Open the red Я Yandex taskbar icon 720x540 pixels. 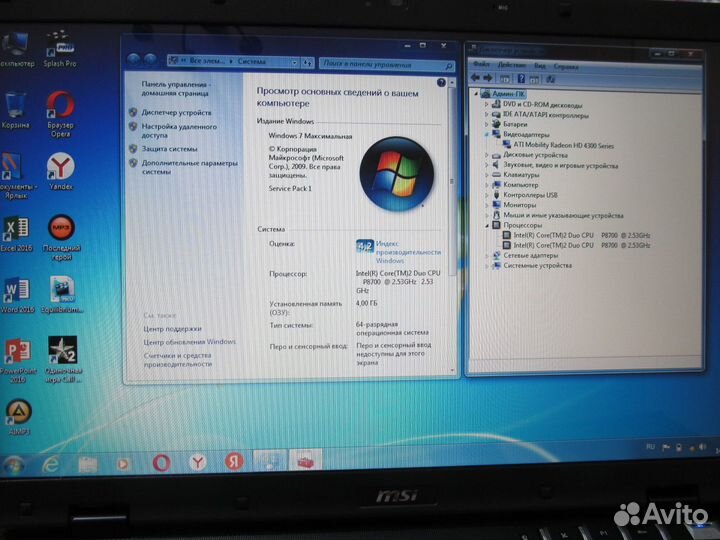(234, 461)
